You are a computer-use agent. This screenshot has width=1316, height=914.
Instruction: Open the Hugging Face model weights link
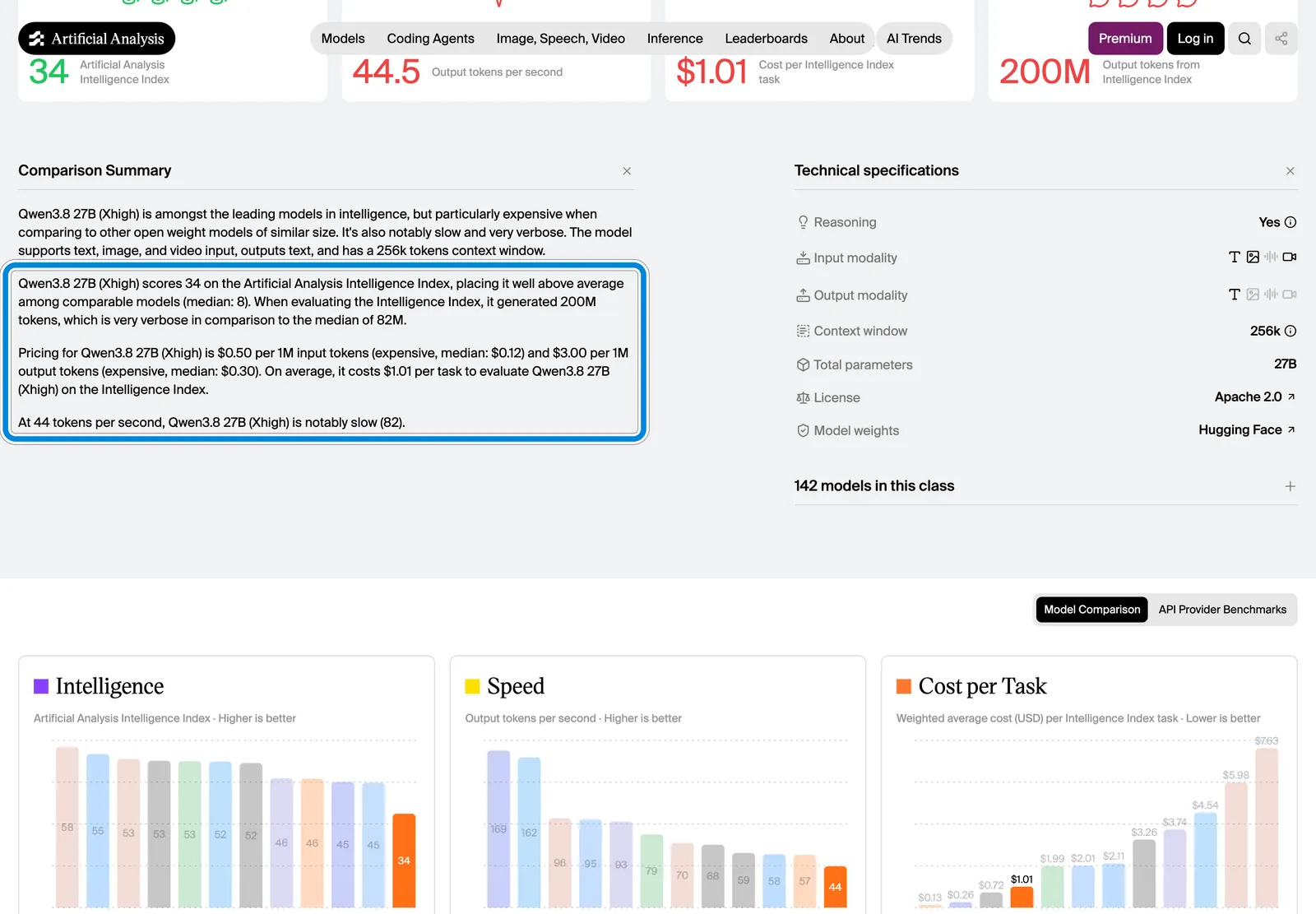point(1247,430)
